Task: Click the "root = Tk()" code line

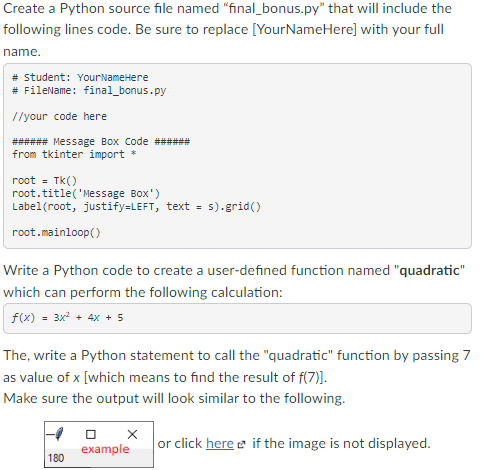Action: click(x=44, y=180)
